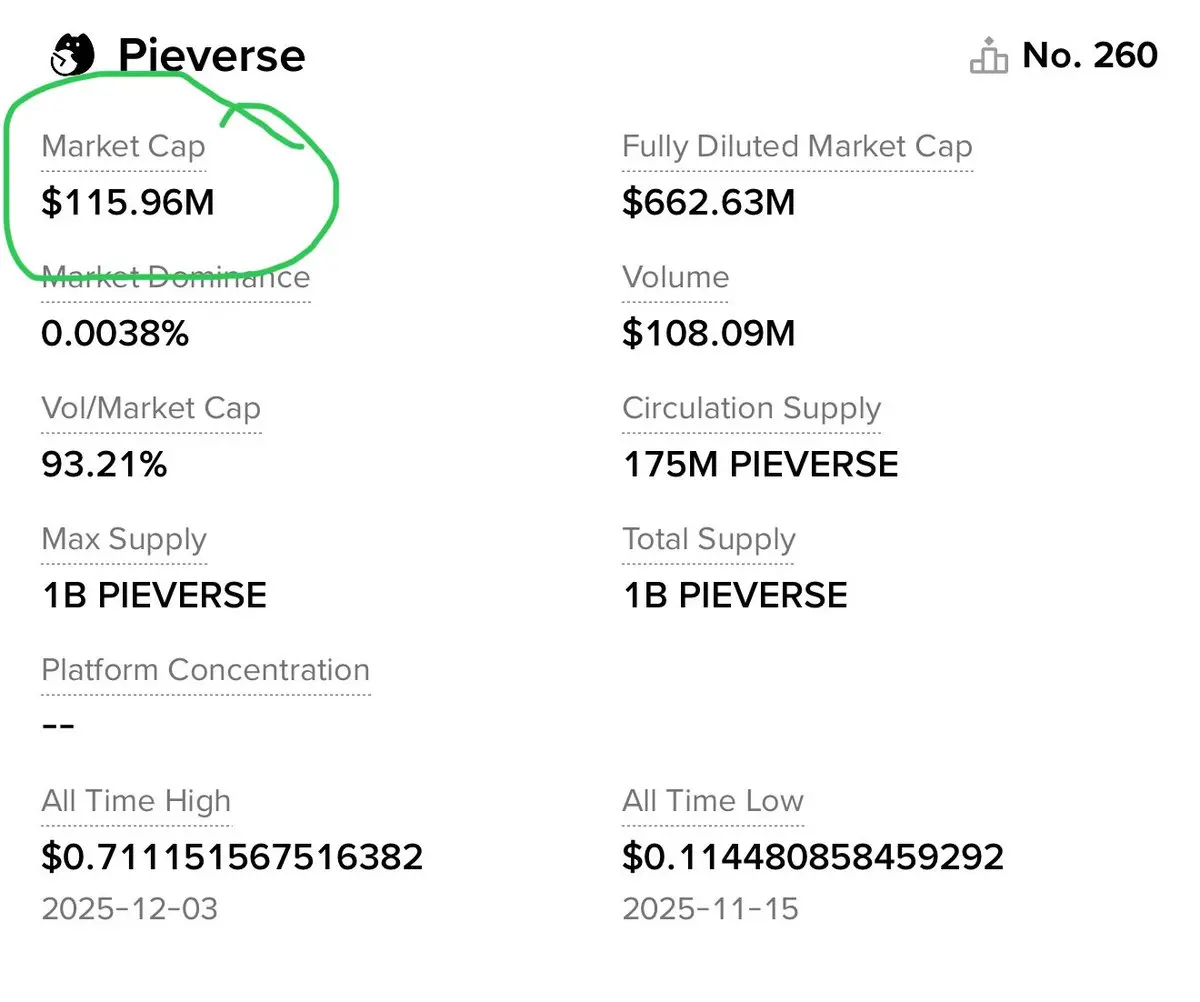Tap the Circulation Supply label
This screenshot has width=1200, height=1002.
coord(751,408)
